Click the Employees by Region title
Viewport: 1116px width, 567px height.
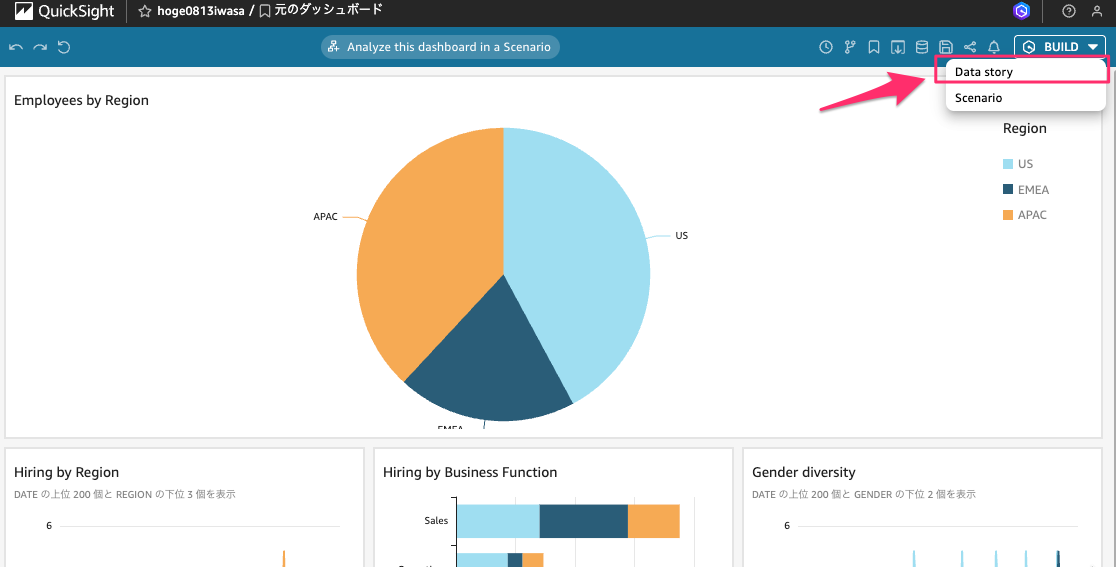tap(81, 100)
